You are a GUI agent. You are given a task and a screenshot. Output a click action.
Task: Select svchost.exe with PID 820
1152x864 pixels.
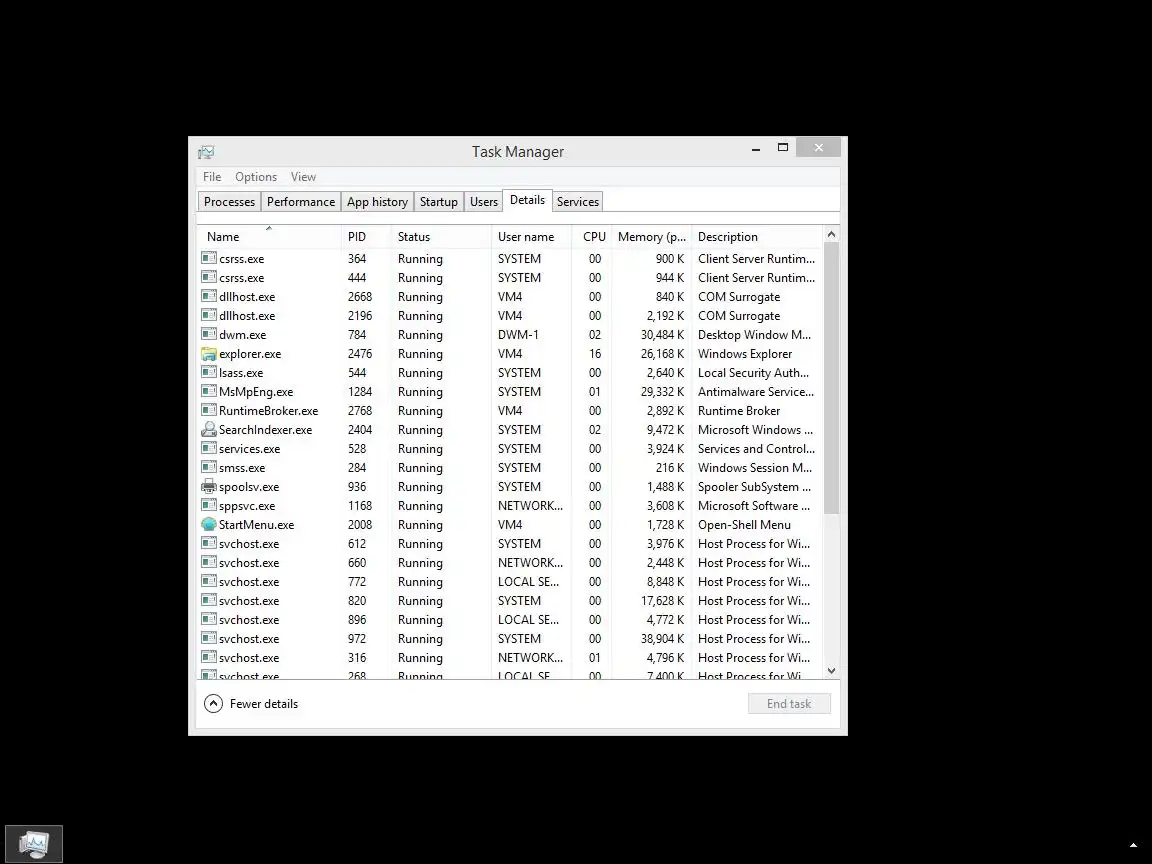click(249, 601)
